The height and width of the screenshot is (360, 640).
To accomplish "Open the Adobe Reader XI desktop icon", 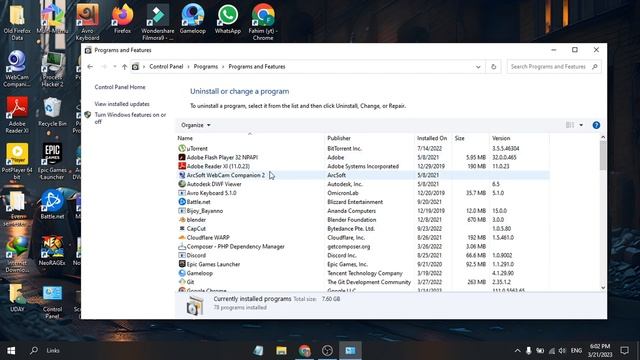I will coord(17,115).
